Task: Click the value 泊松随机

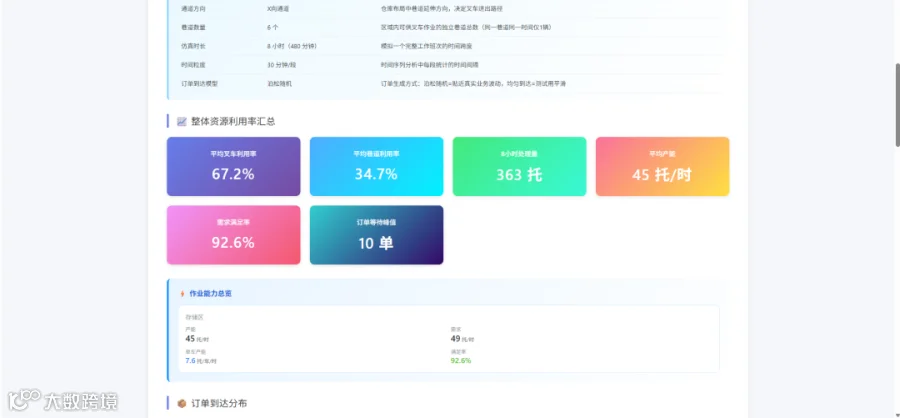Action: 280,84
